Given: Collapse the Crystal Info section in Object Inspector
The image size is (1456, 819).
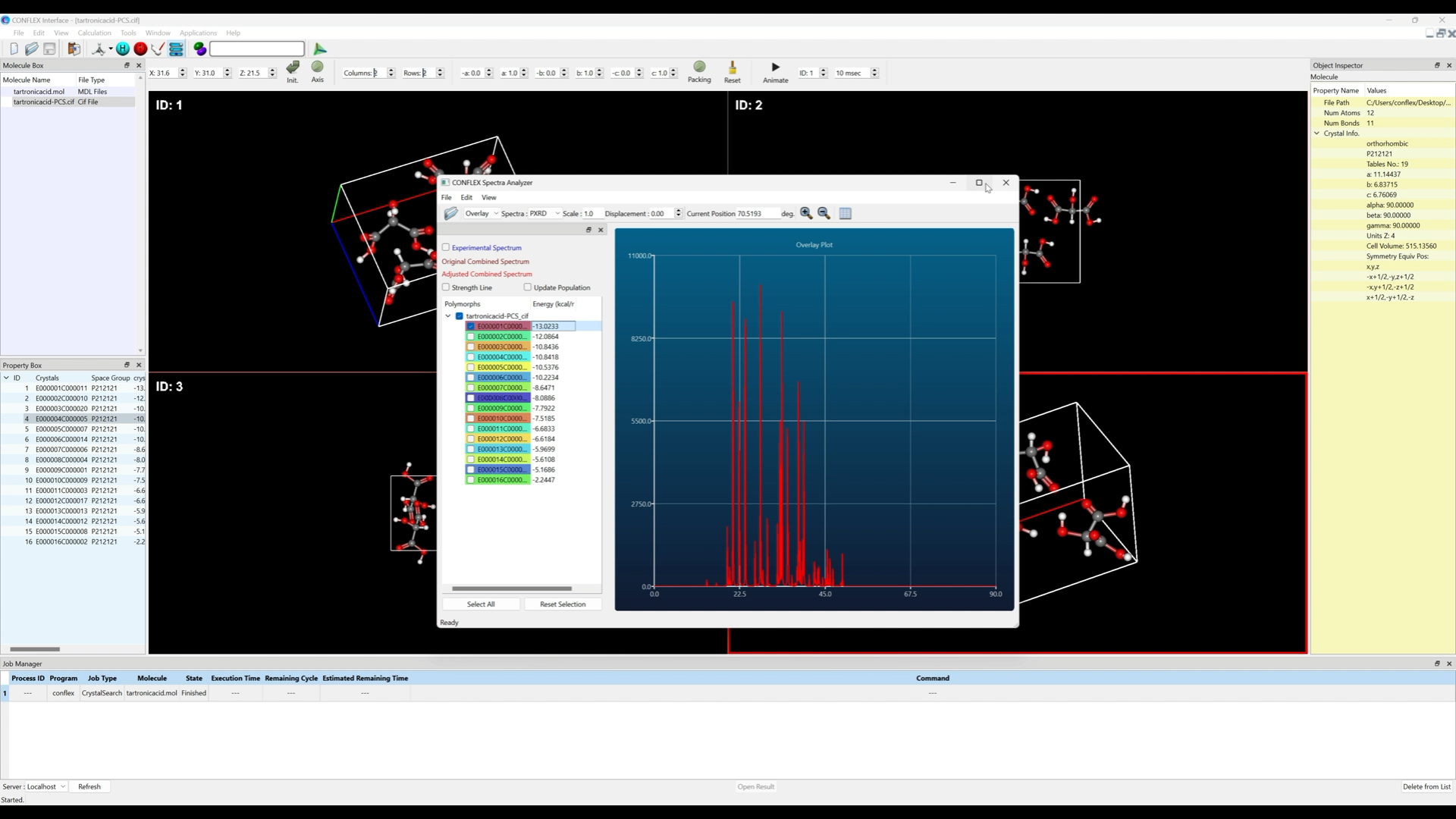Looking at the screenshot, I should coord(1317,133).
